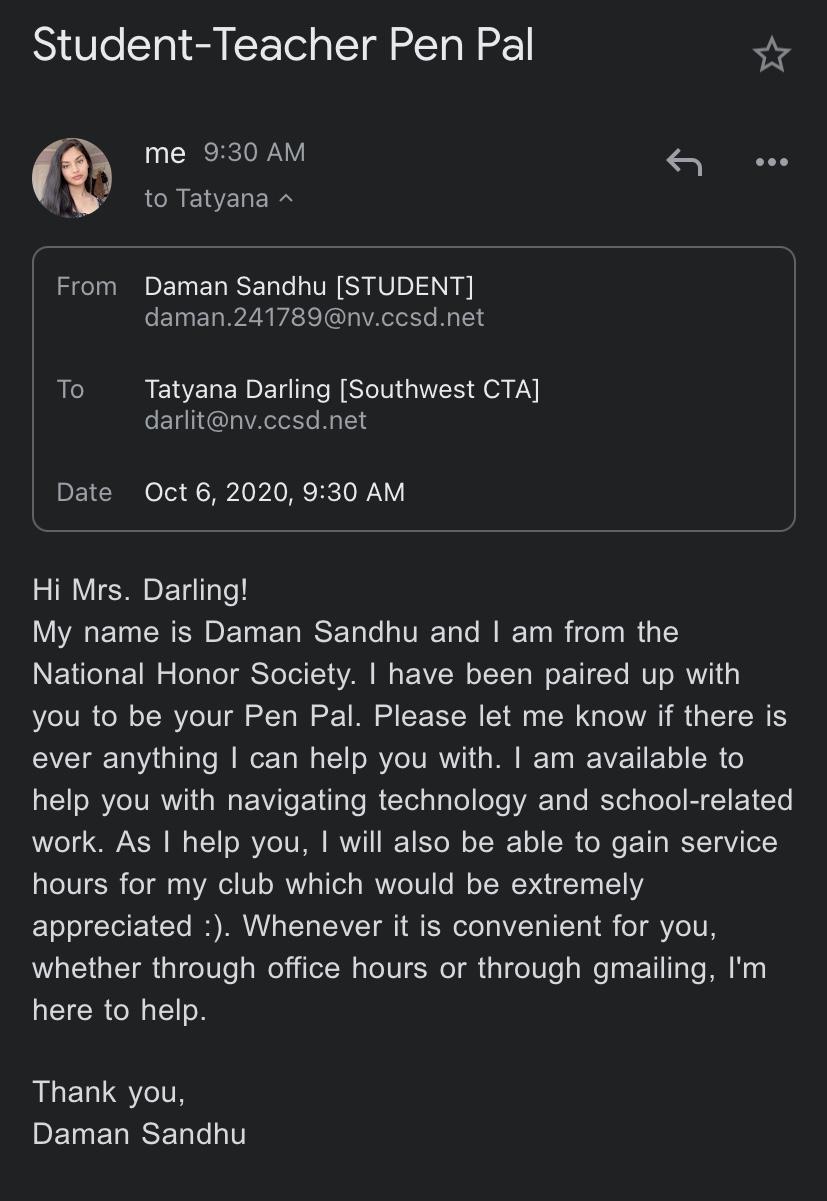Tap the "me" sender name in header
This screenshot has width=827, height=1201.
[165, 153]
